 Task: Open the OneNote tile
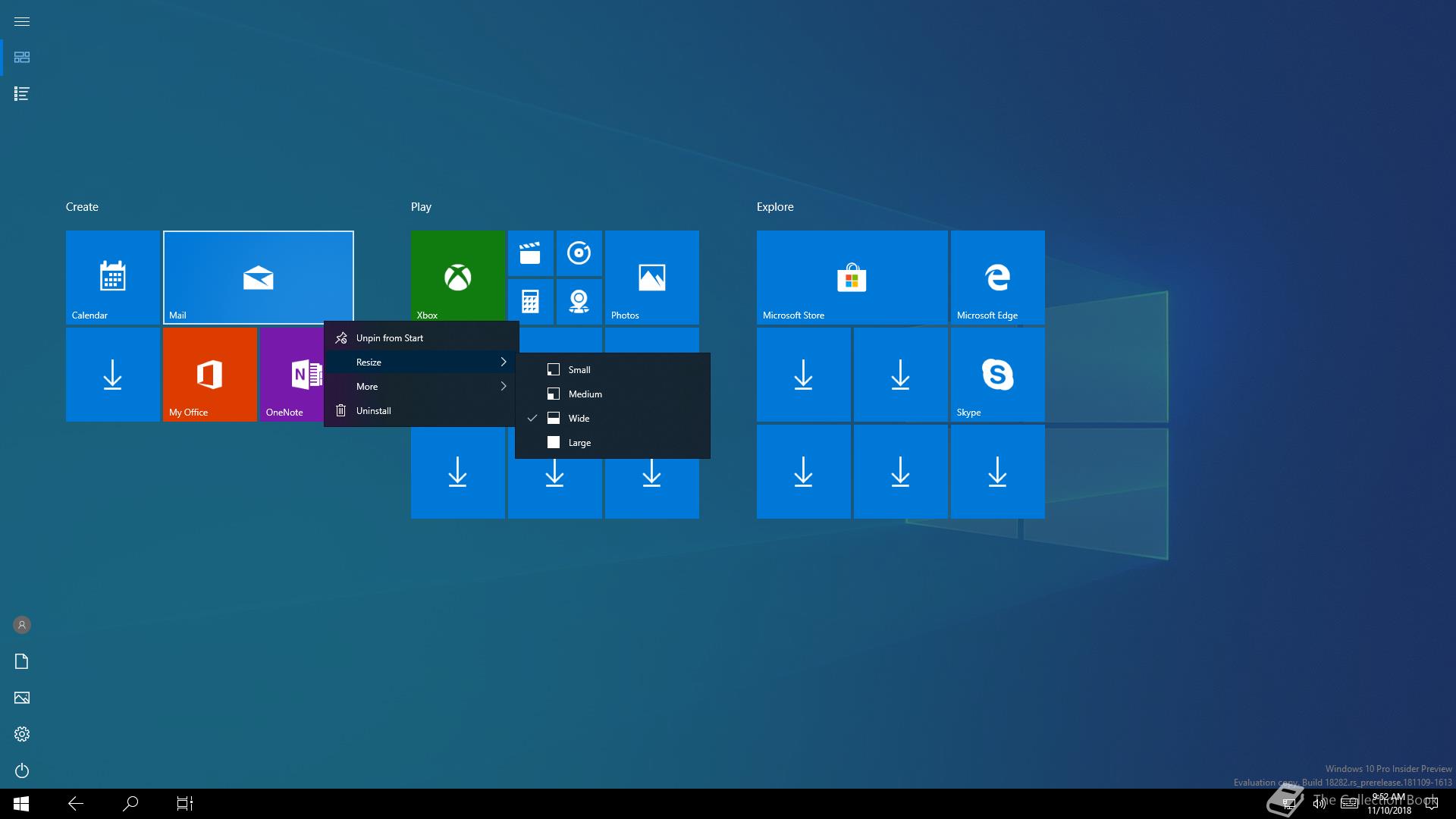[x=292, y=375]
